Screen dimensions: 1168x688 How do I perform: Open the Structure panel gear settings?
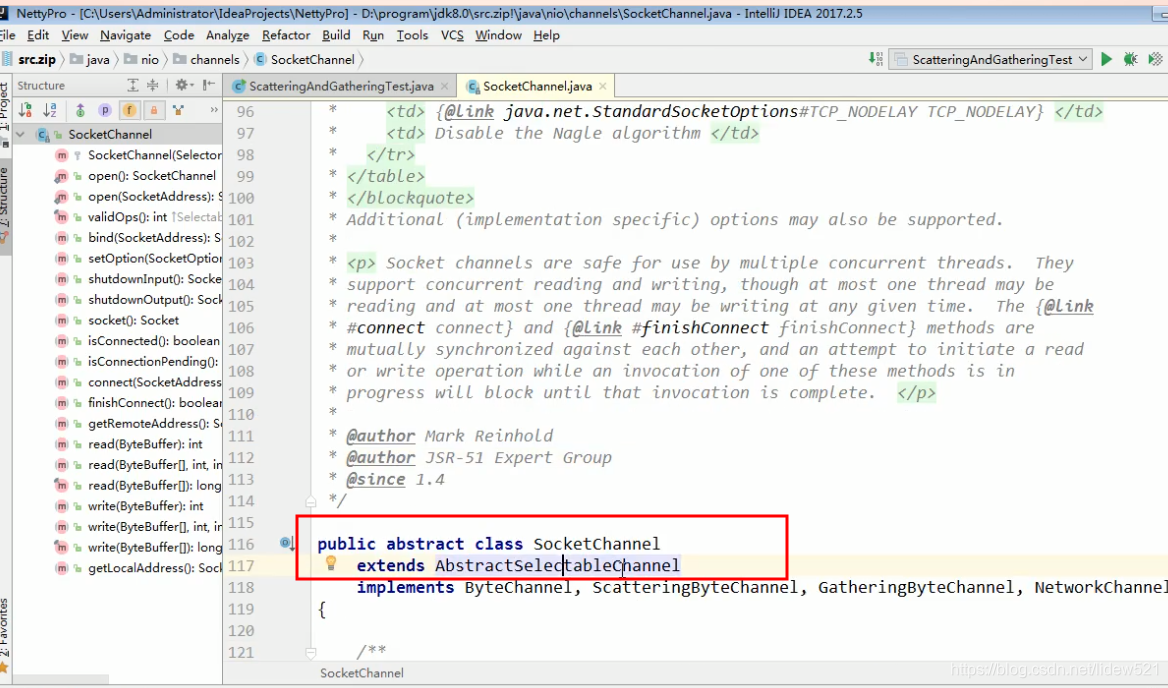coord(183,85)
